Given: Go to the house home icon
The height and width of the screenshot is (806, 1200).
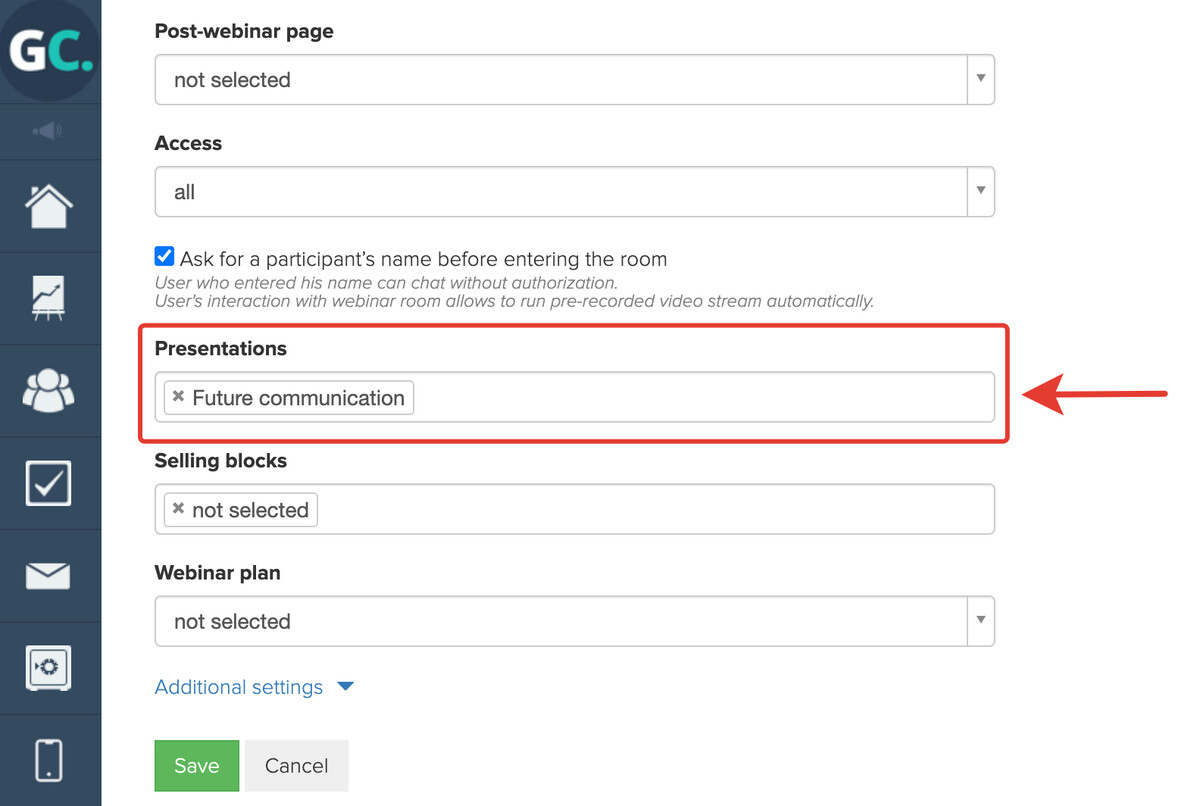Looking at the screenshot, I should 48,207.
